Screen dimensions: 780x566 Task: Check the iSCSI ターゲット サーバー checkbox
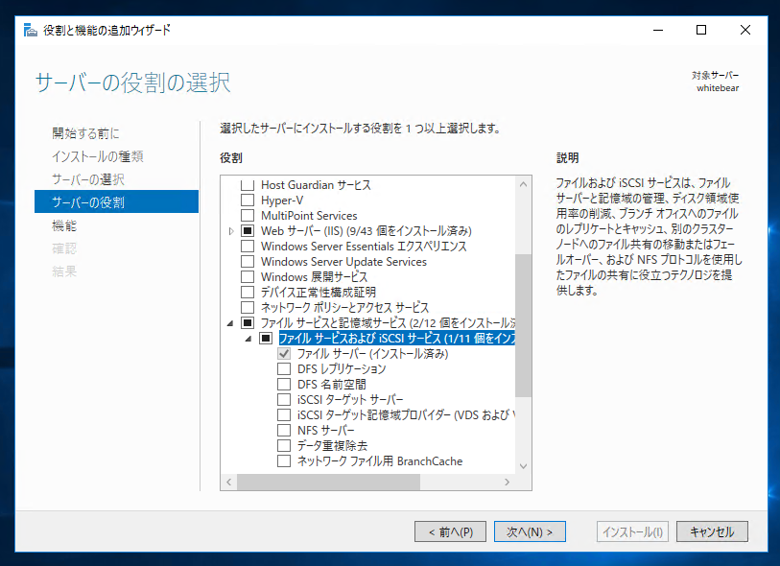point(284,400)
